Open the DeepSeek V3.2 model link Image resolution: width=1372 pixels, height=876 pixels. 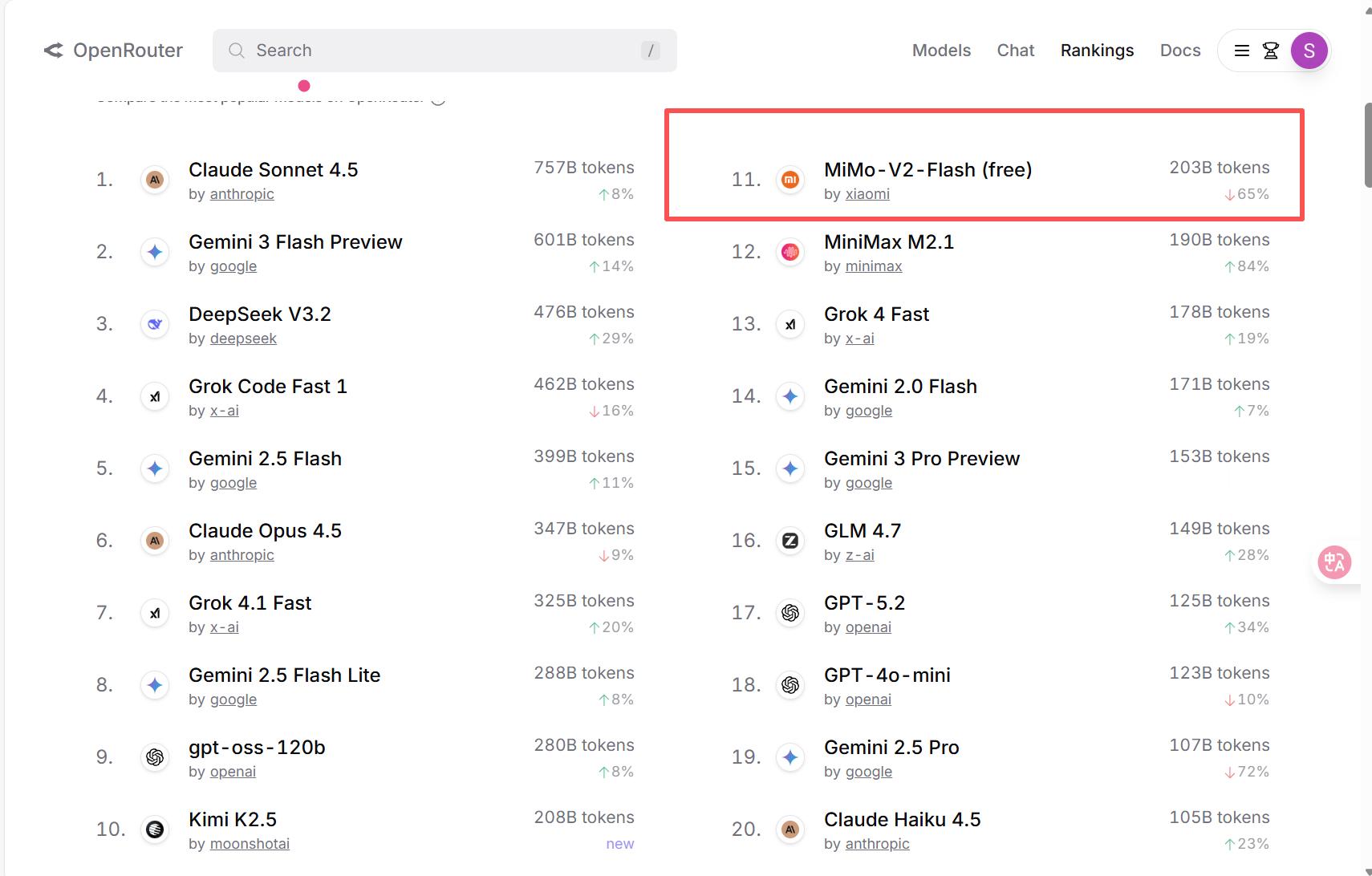coord(260,314)
